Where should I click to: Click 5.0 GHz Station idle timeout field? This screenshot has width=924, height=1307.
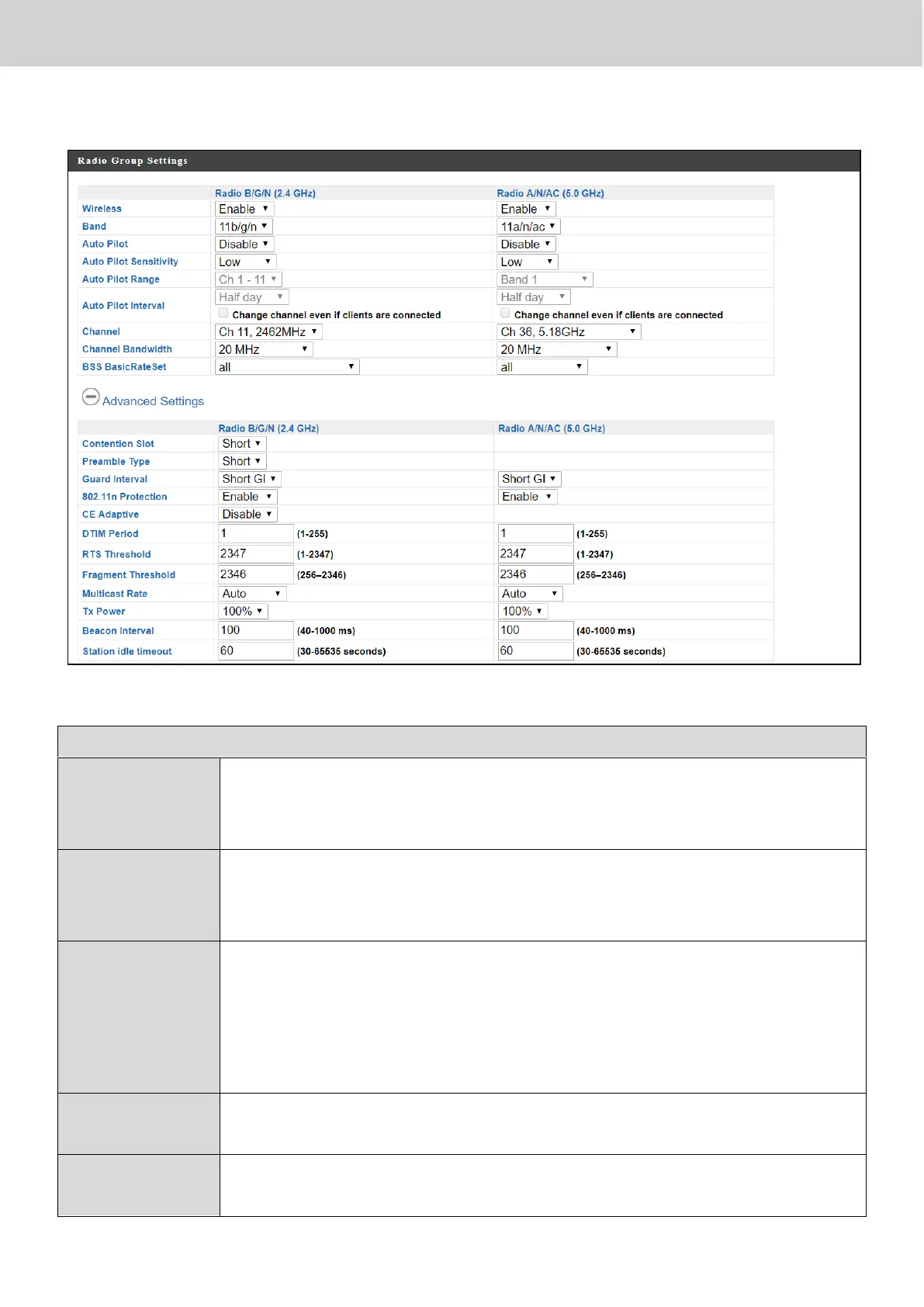(x=535, y=651)
